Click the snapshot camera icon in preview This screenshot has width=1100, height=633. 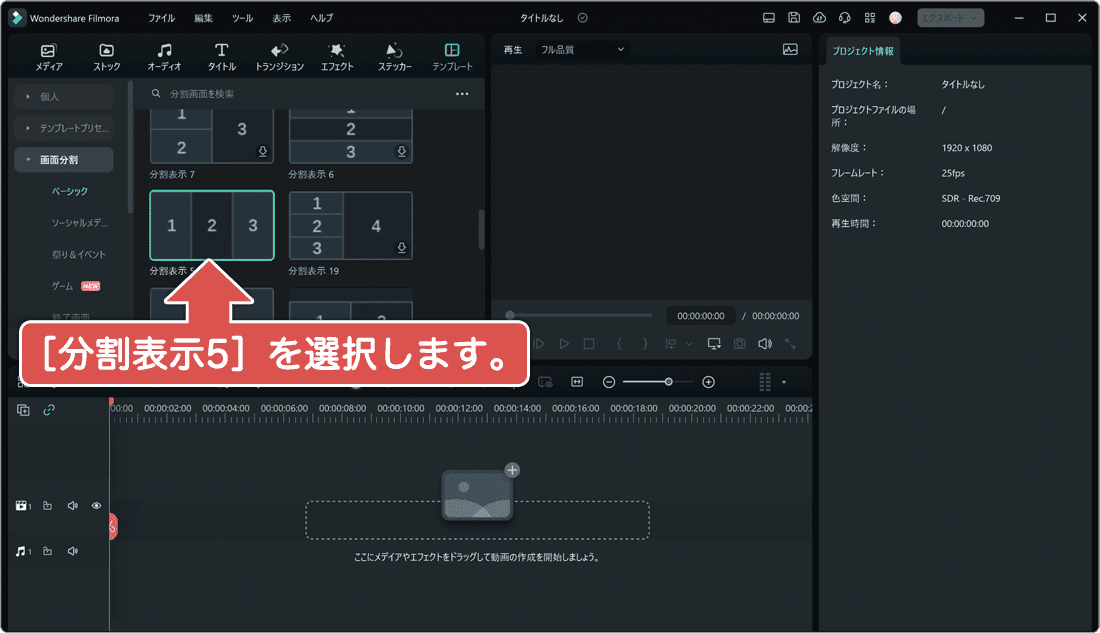click(739, 344)
